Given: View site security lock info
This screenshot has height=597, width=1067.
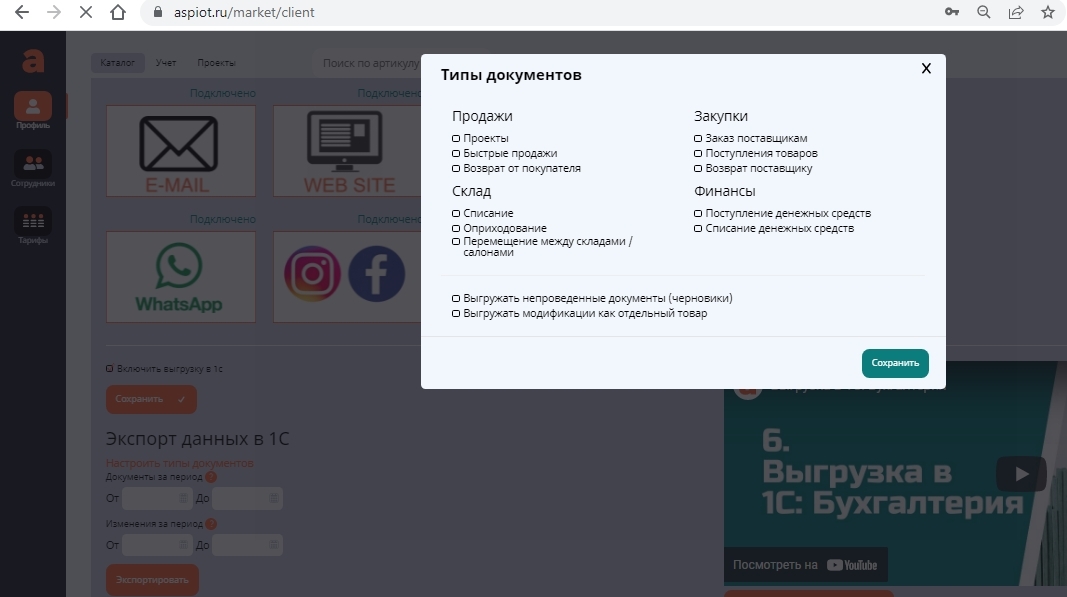Looking at the screenshot, I should 158,12.
